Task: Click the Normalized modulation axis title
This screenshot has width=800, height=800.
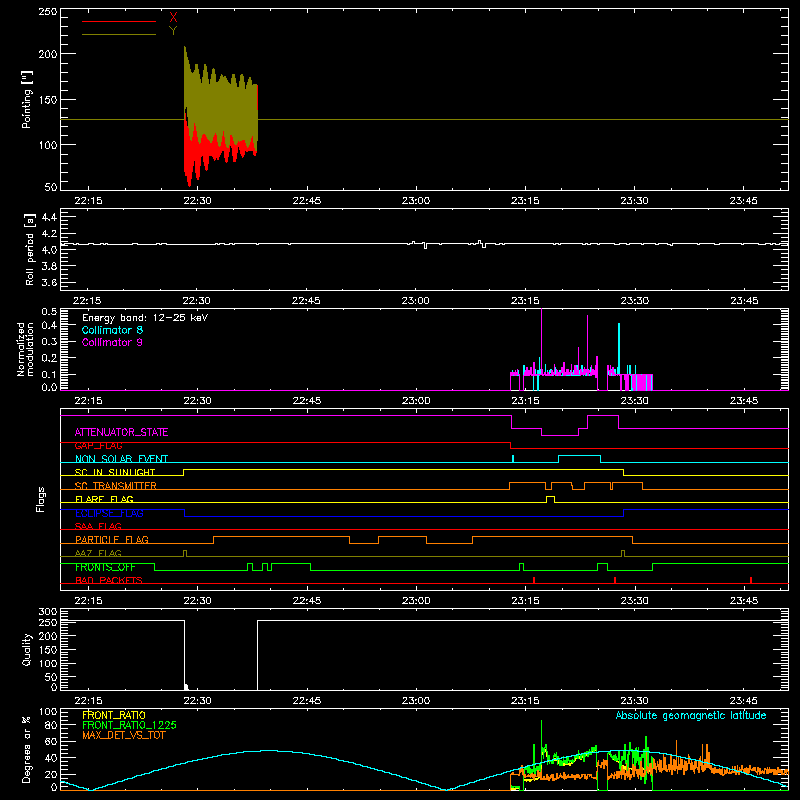Action: [25, 349]
